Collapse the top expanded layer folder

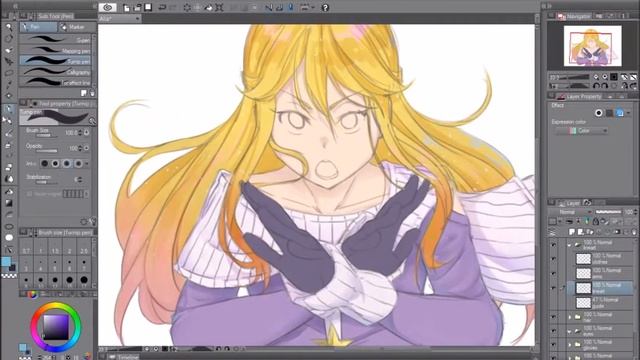[569, 245]
